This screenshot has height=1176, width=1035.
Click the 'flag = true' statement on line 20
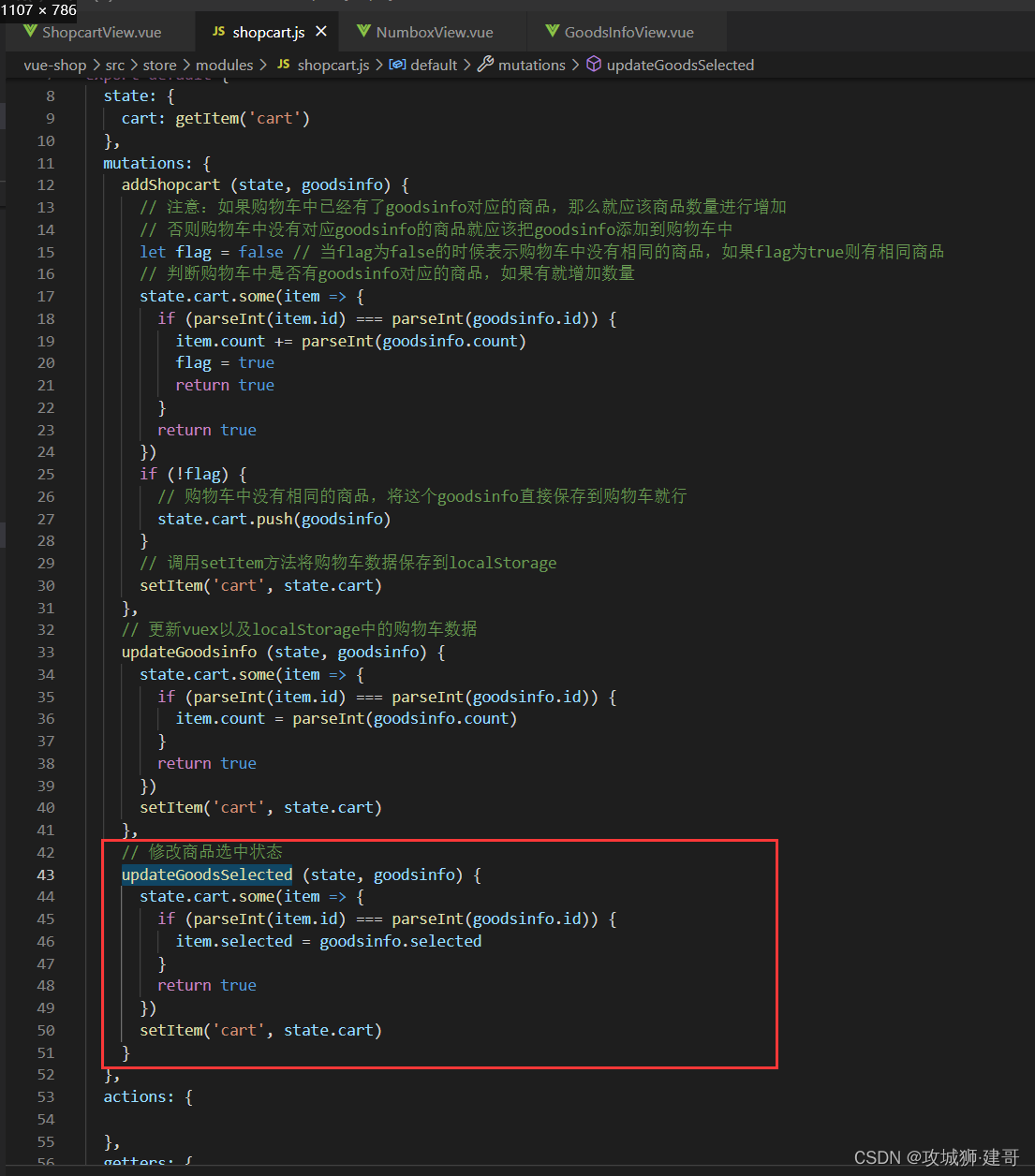coord(225,362)
